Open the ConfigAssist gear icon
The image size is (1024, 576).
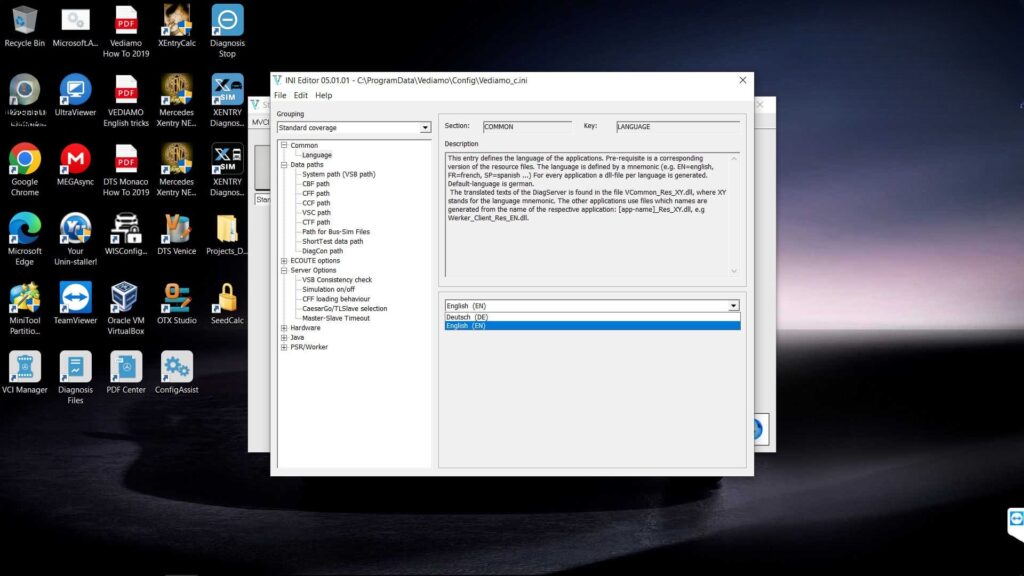(x=176, y=367)
